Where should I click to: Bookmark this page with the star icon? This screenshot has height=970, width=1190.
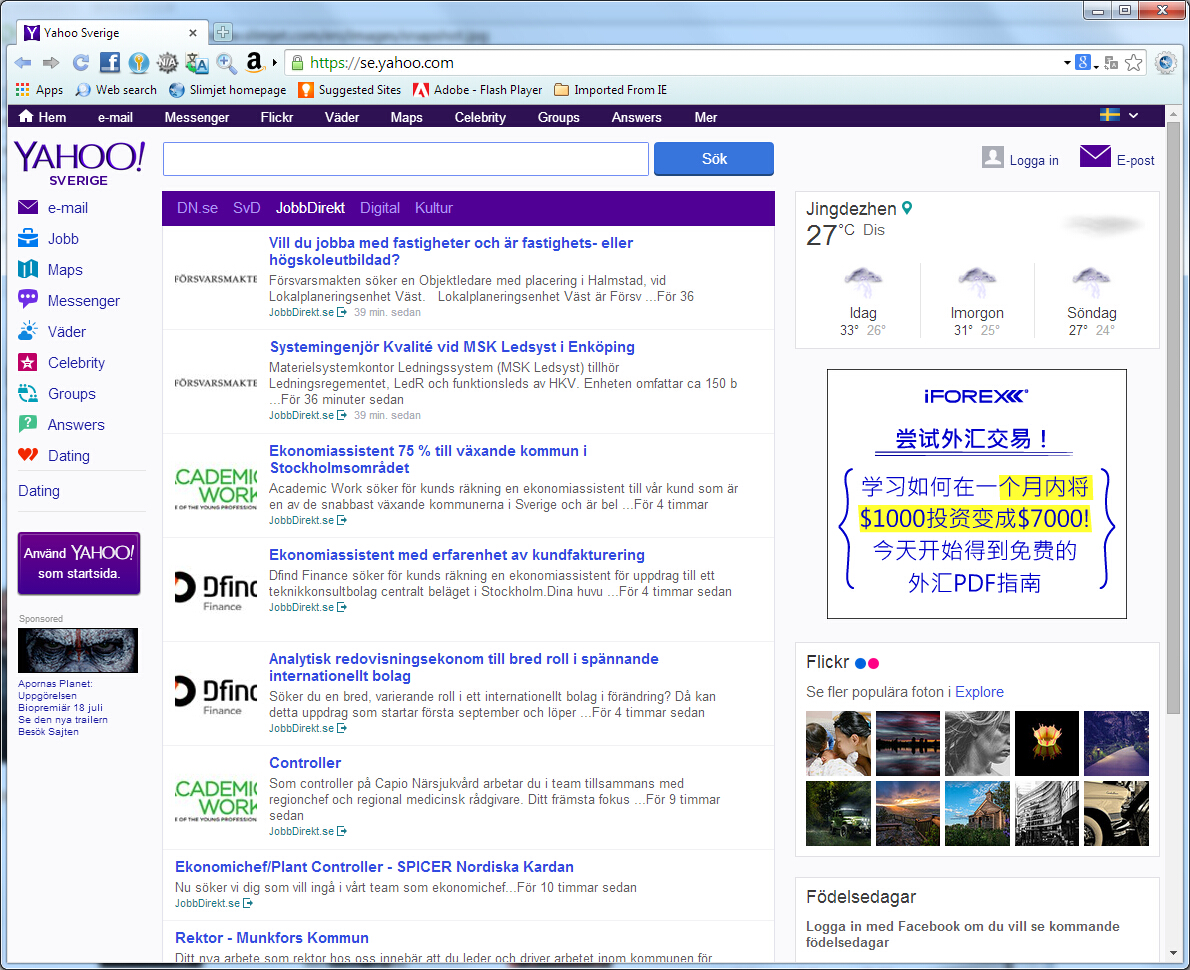pos(1134,63)
